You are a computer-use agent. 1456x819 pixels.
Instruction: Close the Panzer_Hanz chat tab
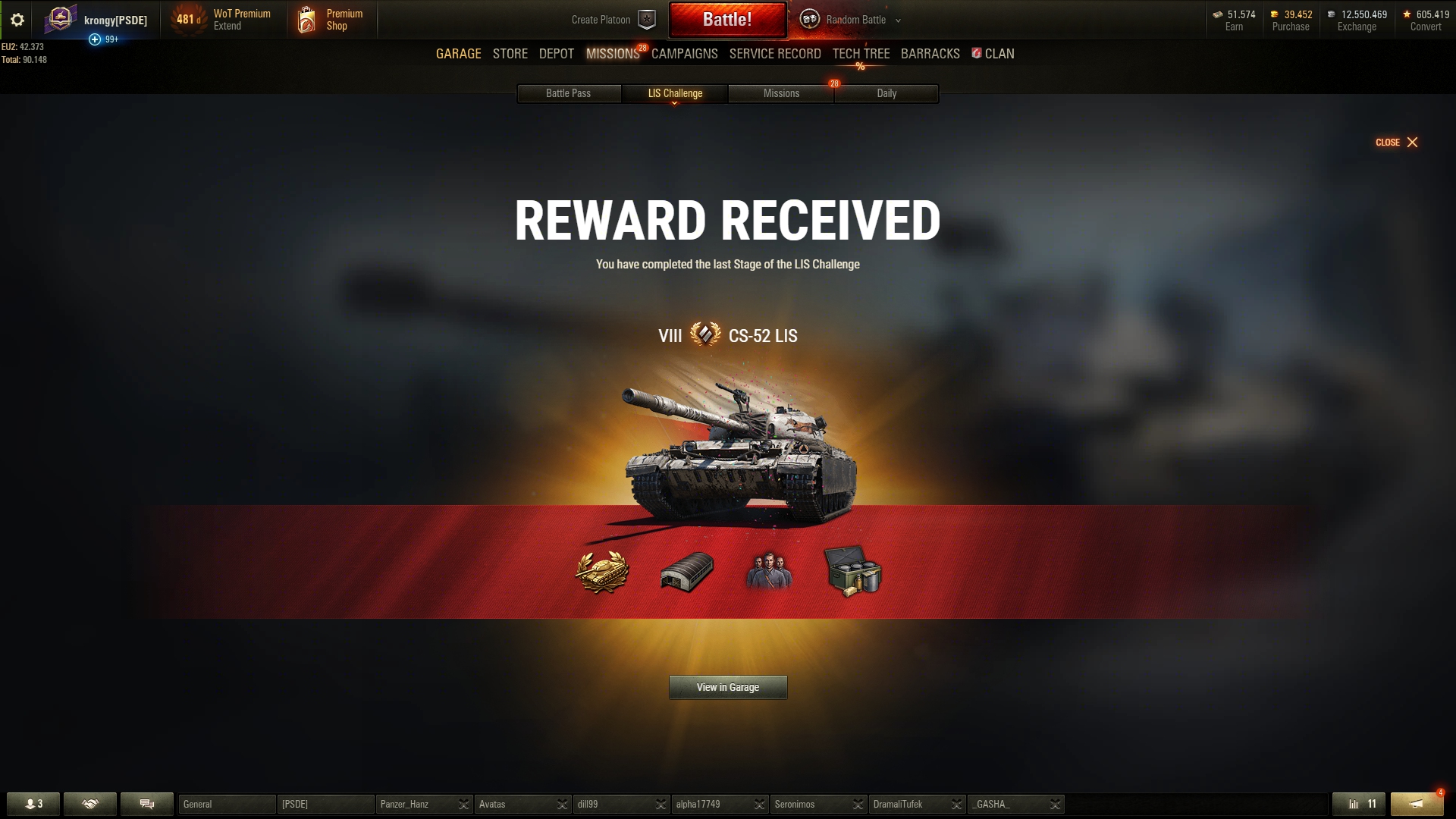click(x=463, y=805)
